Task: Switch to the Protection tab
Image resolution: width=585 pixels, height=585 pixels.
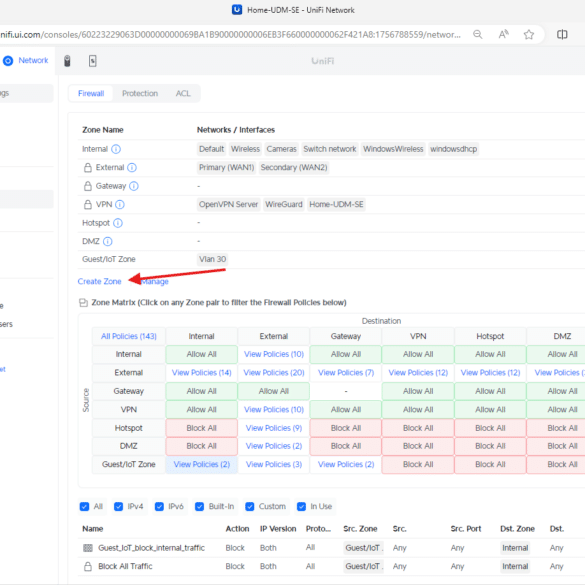Action: tap(140, 93)
